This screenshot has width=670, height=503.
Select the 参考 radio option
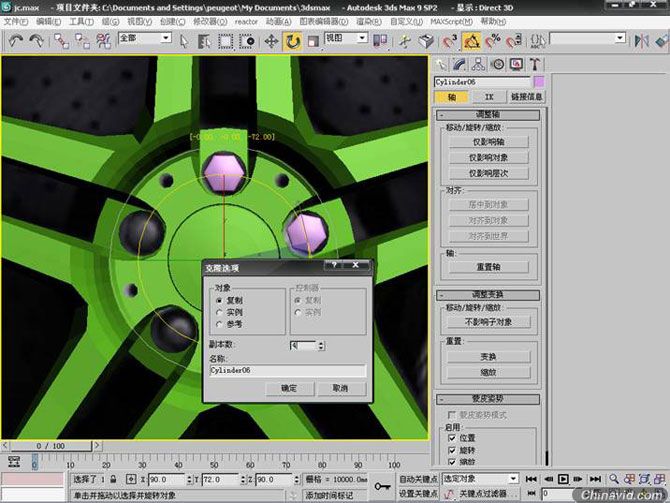point(220,324)
